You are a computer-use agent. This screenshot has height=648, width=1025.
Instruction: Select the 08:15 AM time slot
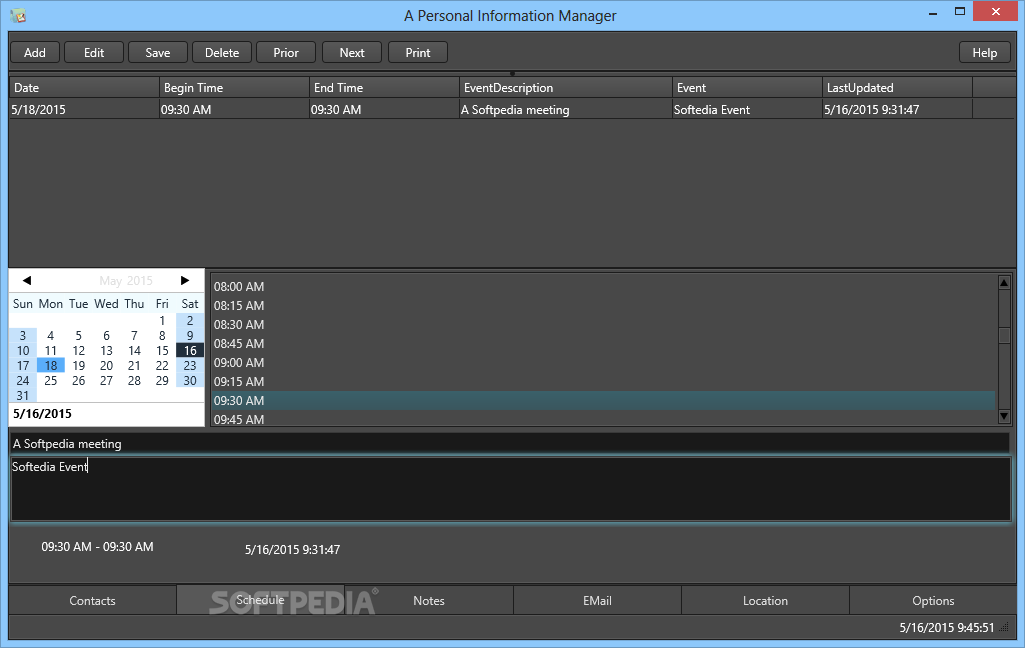pyautogui.click(x=603, y=305)
